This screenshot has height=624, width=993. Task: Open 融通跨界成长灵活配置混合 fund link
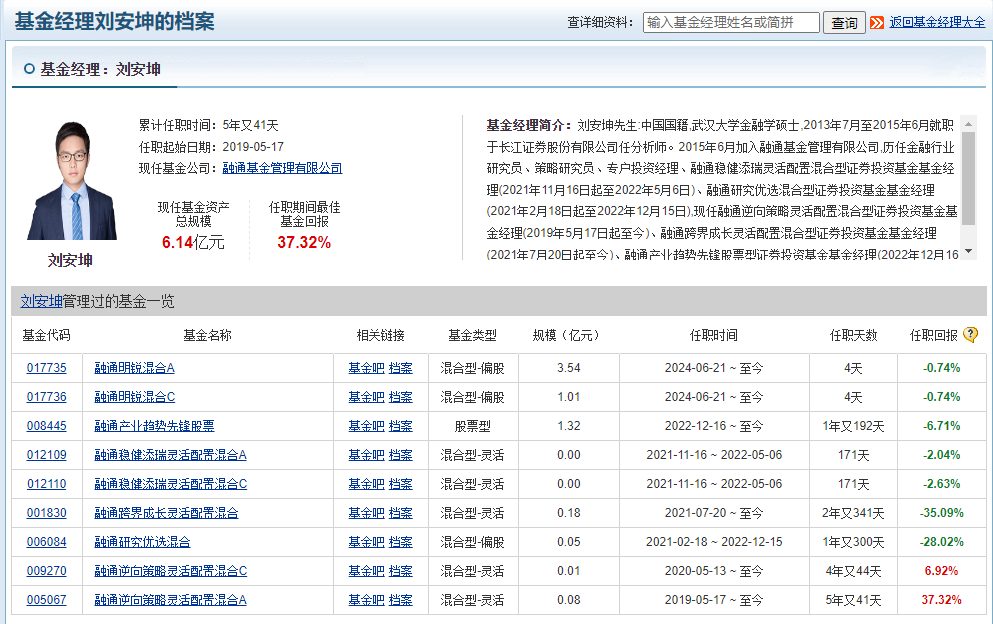pos(166,513)
